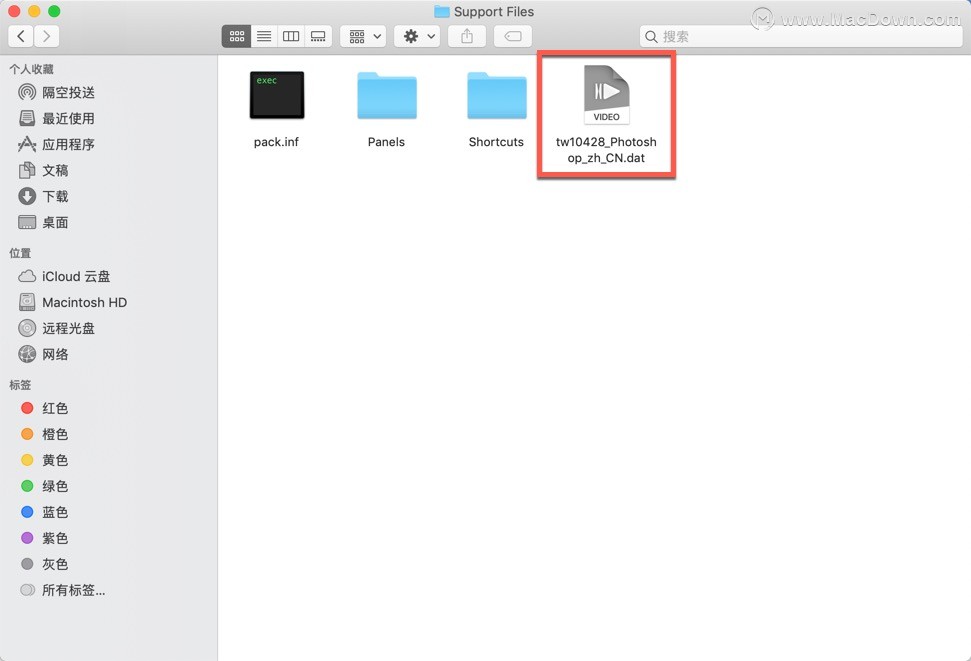Viewport: 971px width, 661px height.
Task: Show 所有标签… all tags
Action: 73,590
